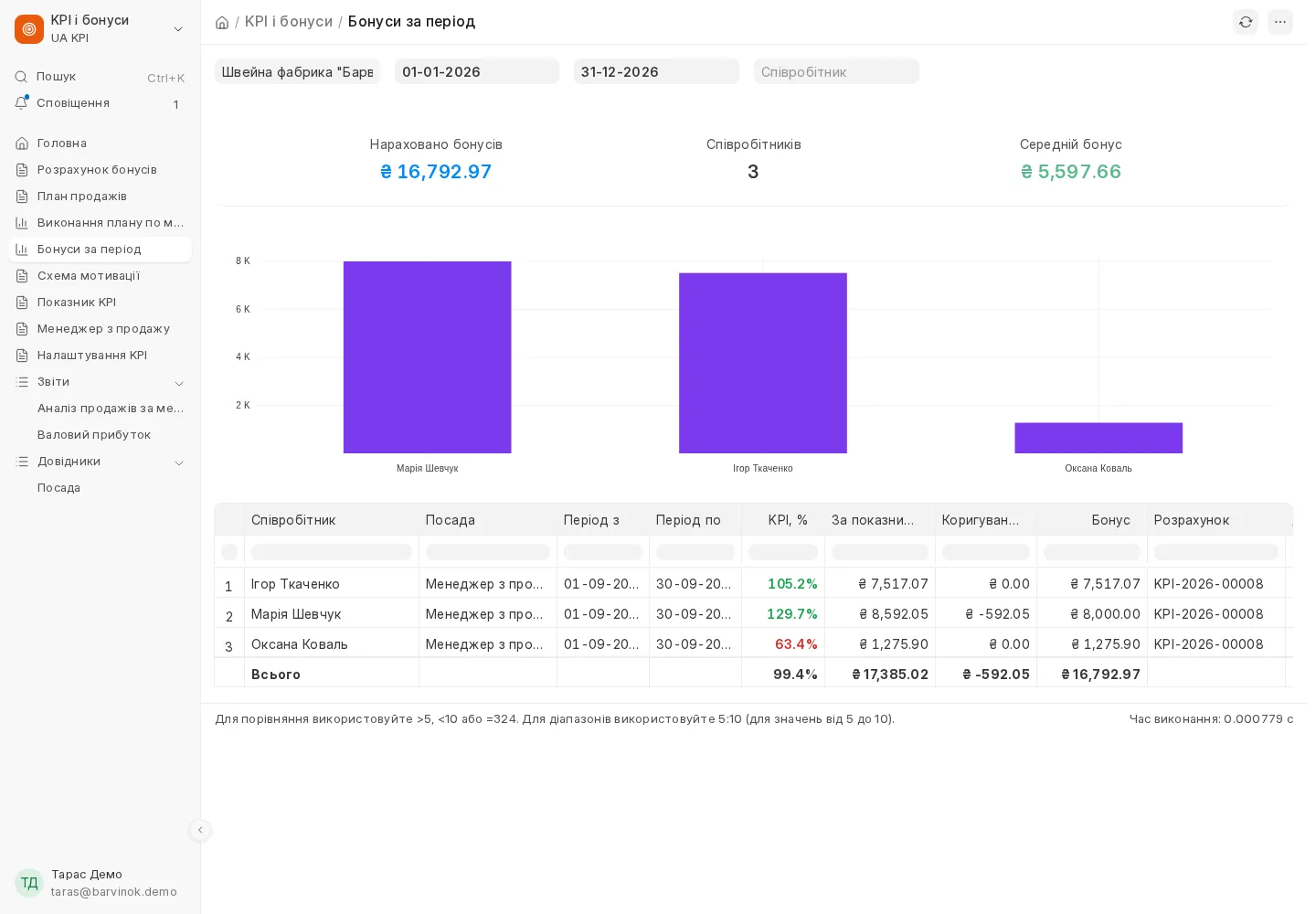Viewport: 1316px width, 914px height.
Task: Open Схема мотивації document icon
Action: [x=22, y=276]
